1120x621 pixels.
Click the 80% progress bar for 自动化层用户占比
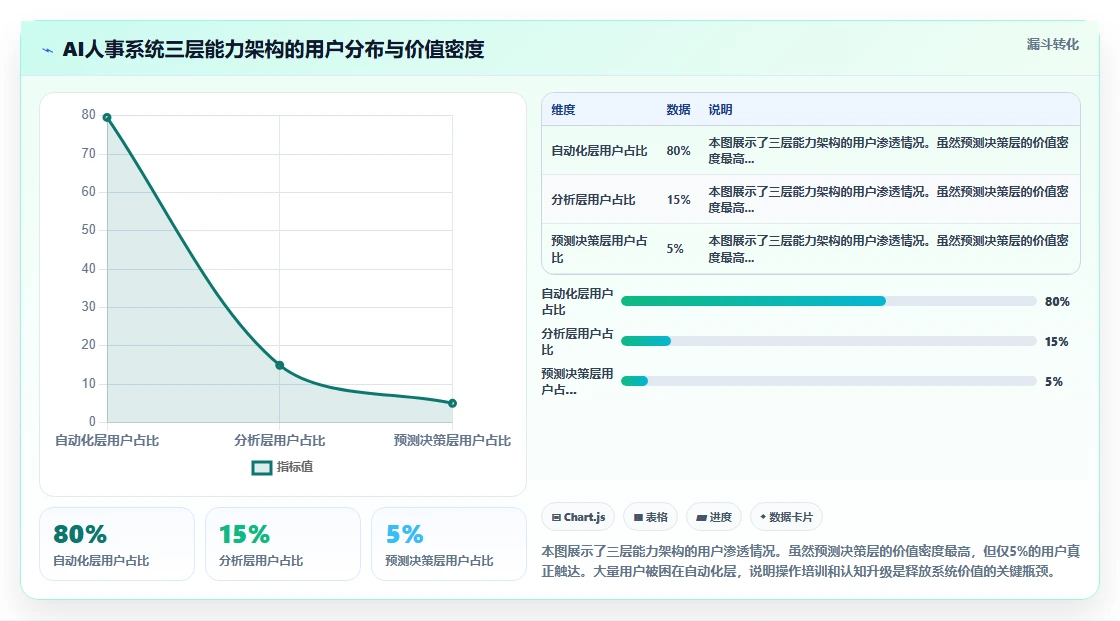click(x=829, y=302)
